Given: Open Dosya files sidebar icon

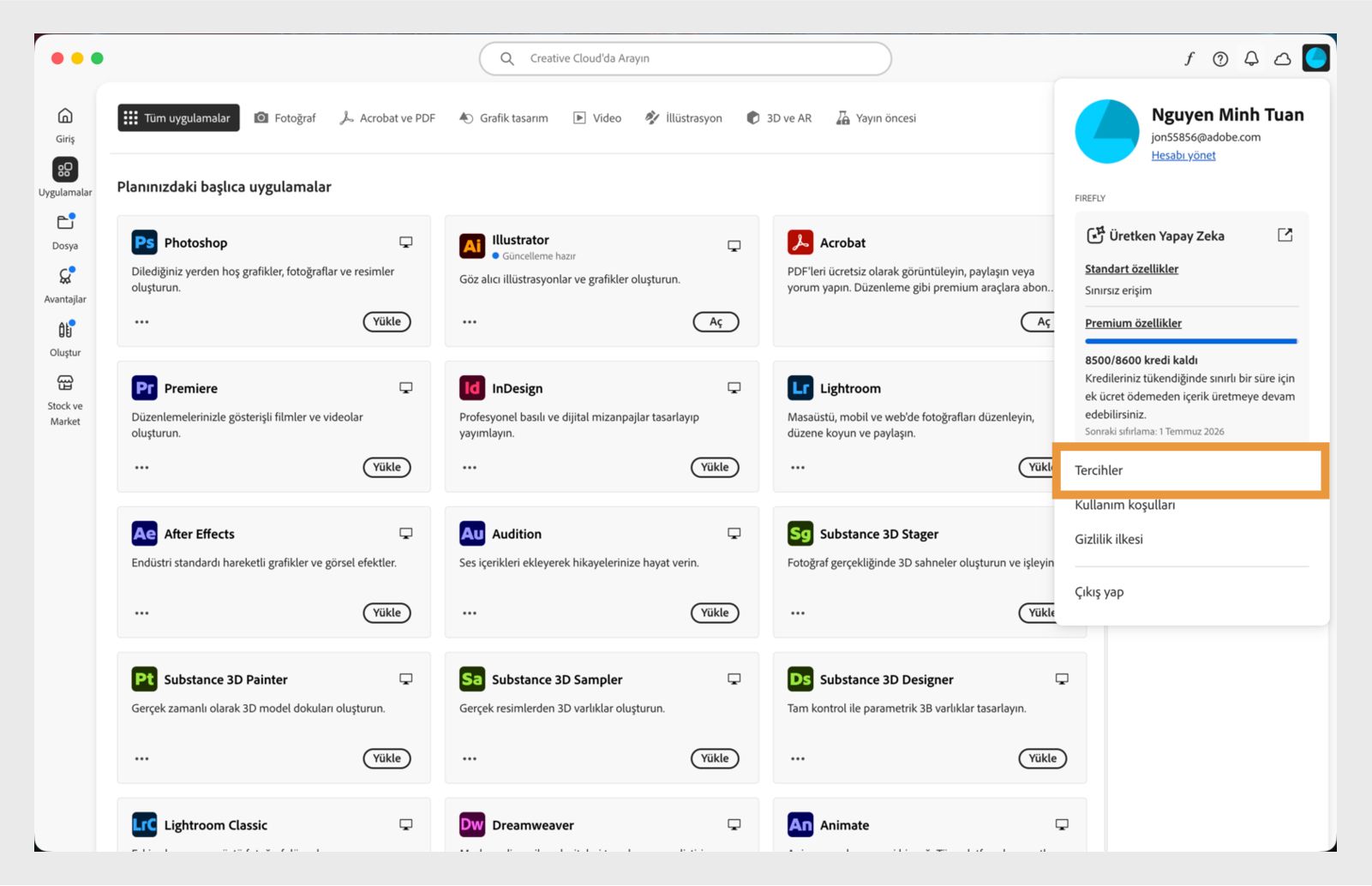Looking at the screenshot, I should (65, 223).
